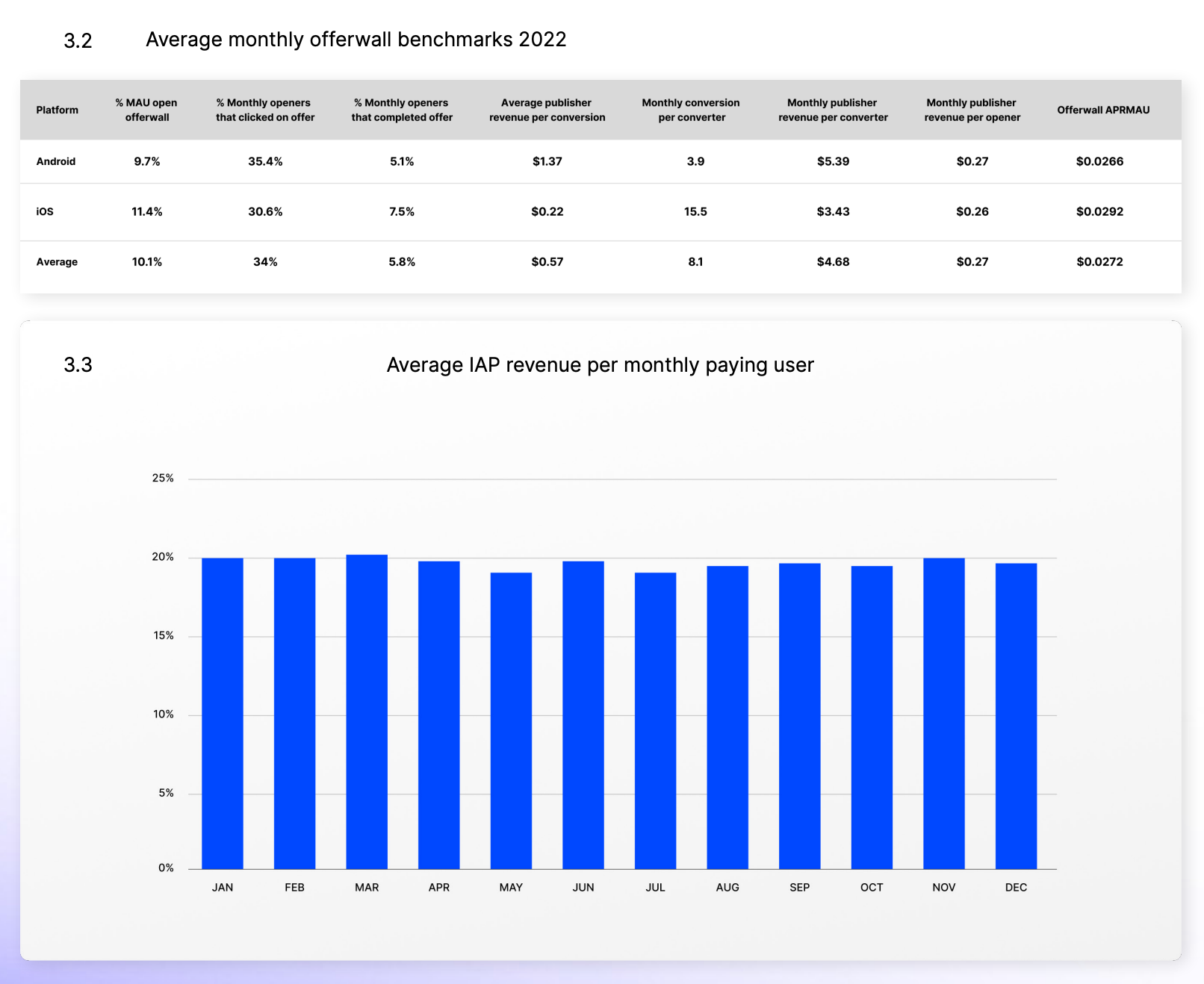The height and width of the screenshot is (984, 1204).
Task: Select the iOS row label
Action: pos(45,211)
